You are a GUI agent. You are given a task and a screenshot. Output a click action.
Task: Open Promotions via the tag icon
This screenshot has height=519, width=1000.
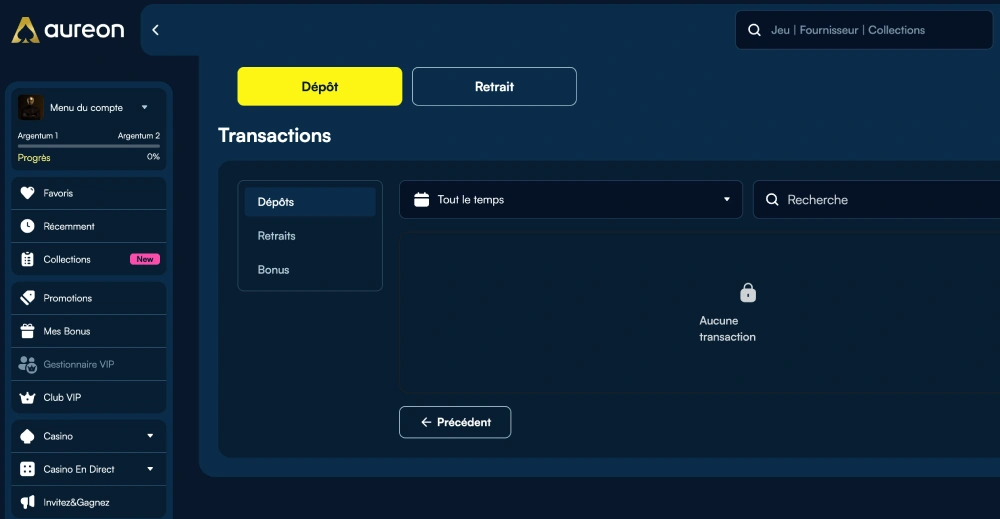click(x=27, y=298)
